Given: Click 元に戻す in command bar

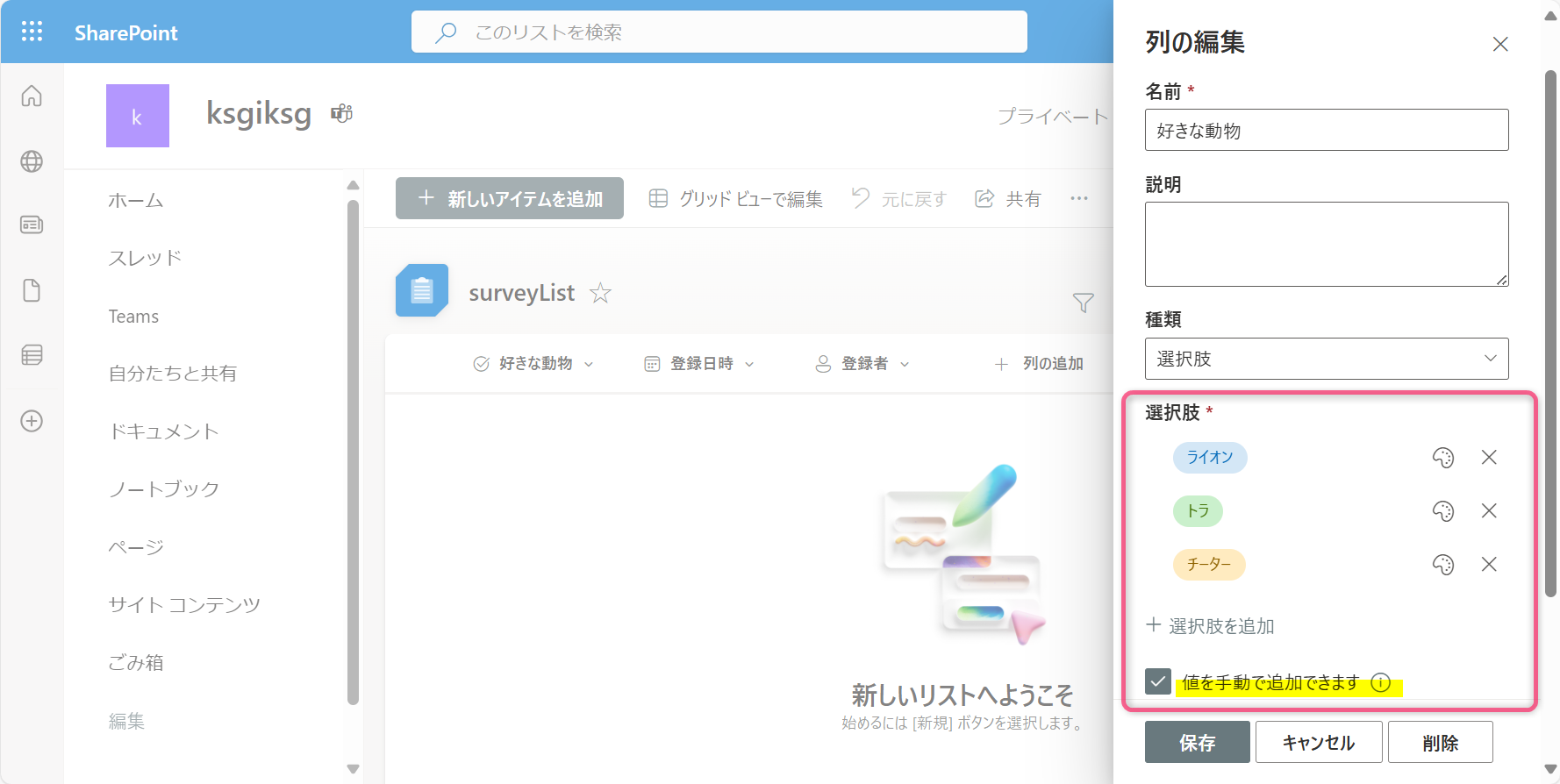Looking at the screenshot, I should tap(899, 199).
